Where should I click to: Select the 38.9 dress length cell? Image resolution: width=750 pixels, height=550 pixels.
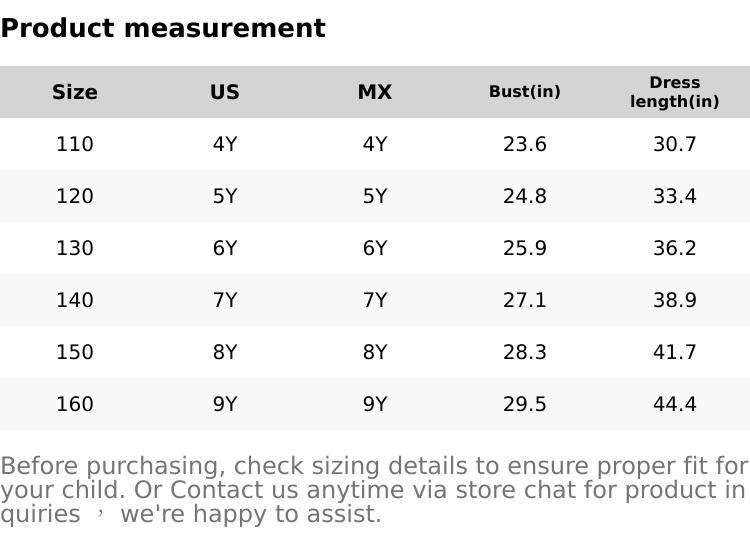tap(675, 300)
